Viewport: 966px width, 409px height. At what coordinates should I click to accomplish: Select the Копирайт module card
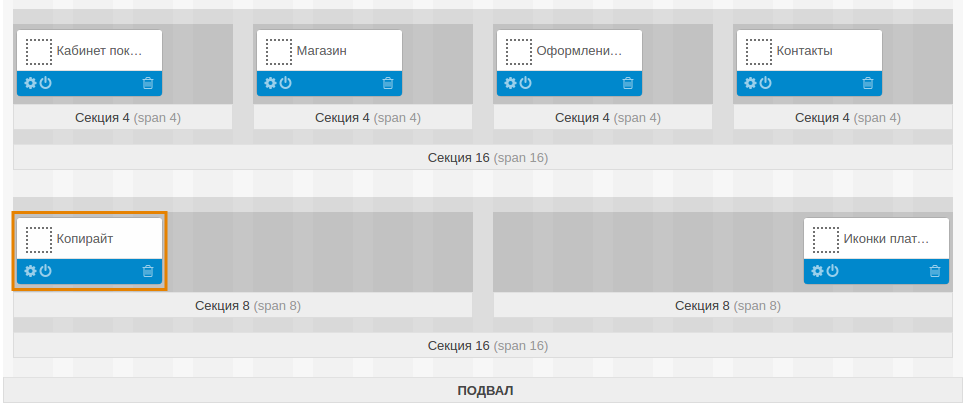point(89,240)
